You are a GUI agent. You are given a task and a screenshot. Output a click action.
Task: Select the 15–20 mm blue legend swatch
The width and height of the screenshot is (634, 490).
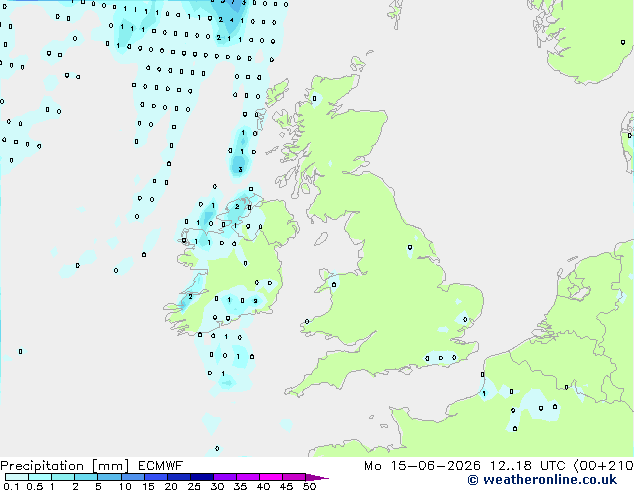pos(156,477)
